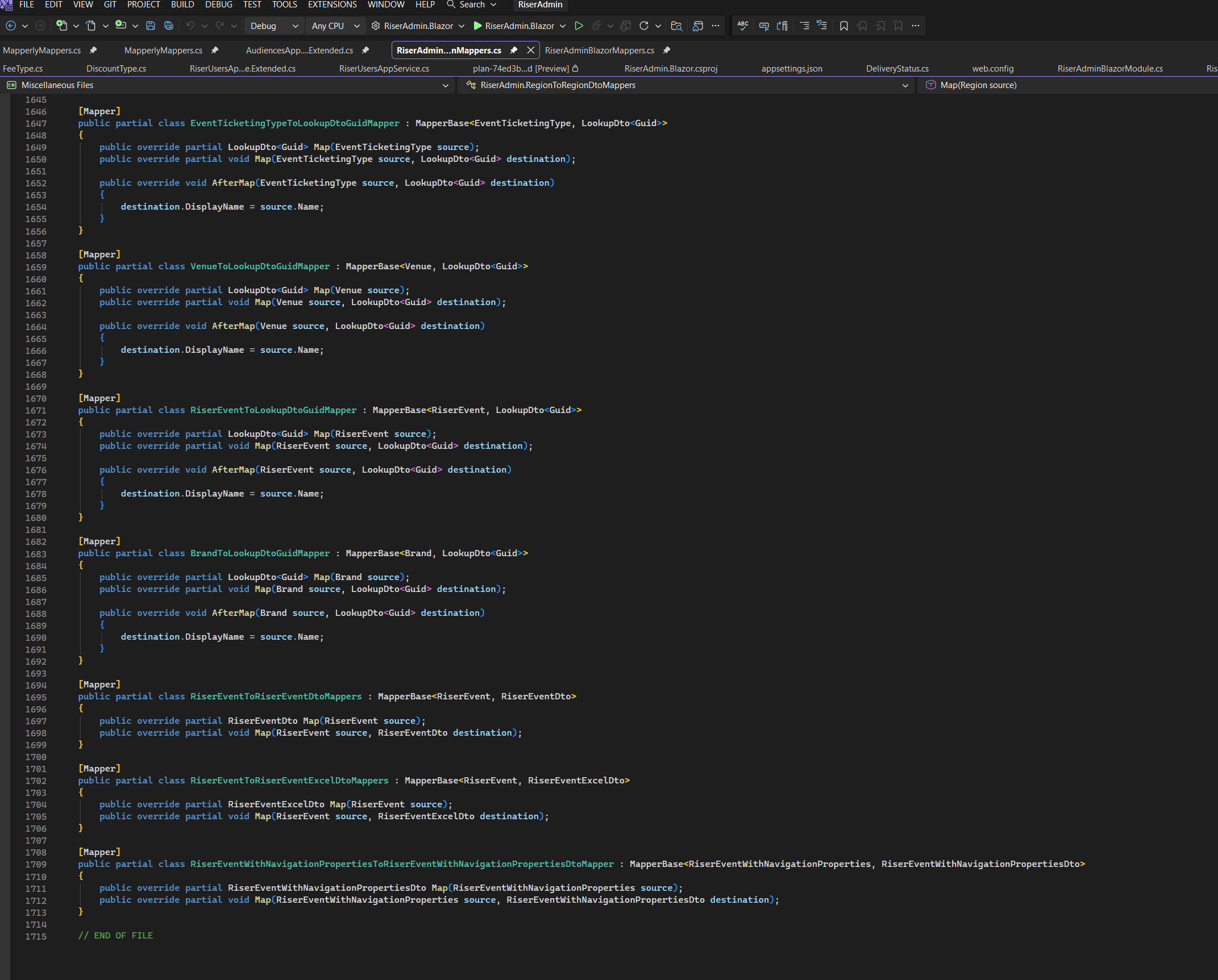Start debugging with RiserAdmin.Blazor run button
The height and width of the screenshot is (980, 1218).
514,26
